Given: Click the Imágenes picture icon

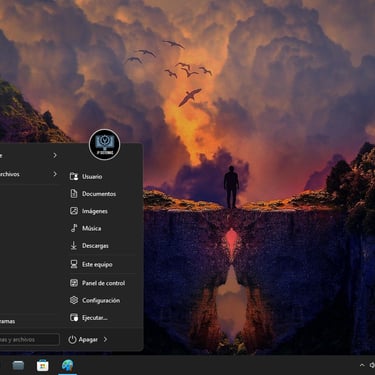Looking at the screenshot, I should coord(74,211).
